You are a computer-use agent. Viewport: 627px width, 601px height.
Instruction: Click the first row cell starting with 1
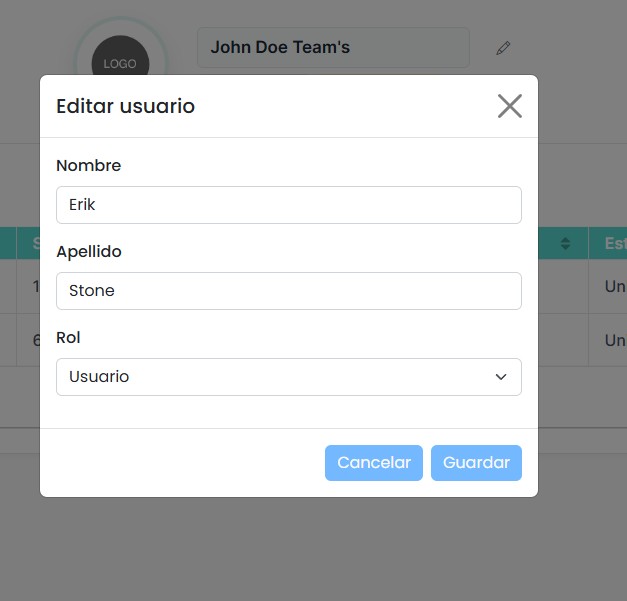click(34, 287)
